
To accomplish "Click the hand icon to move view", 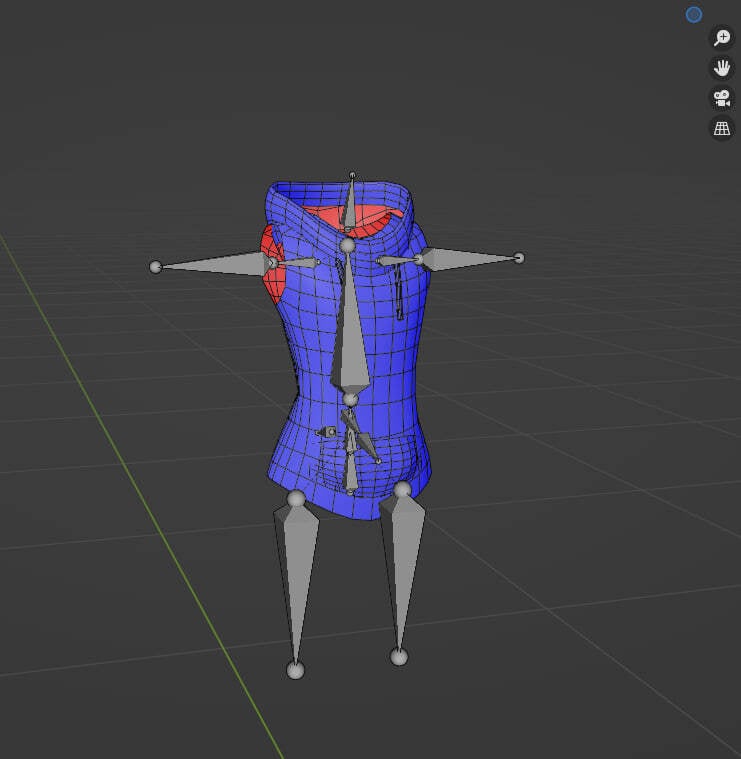I will (x=722, y=68).
